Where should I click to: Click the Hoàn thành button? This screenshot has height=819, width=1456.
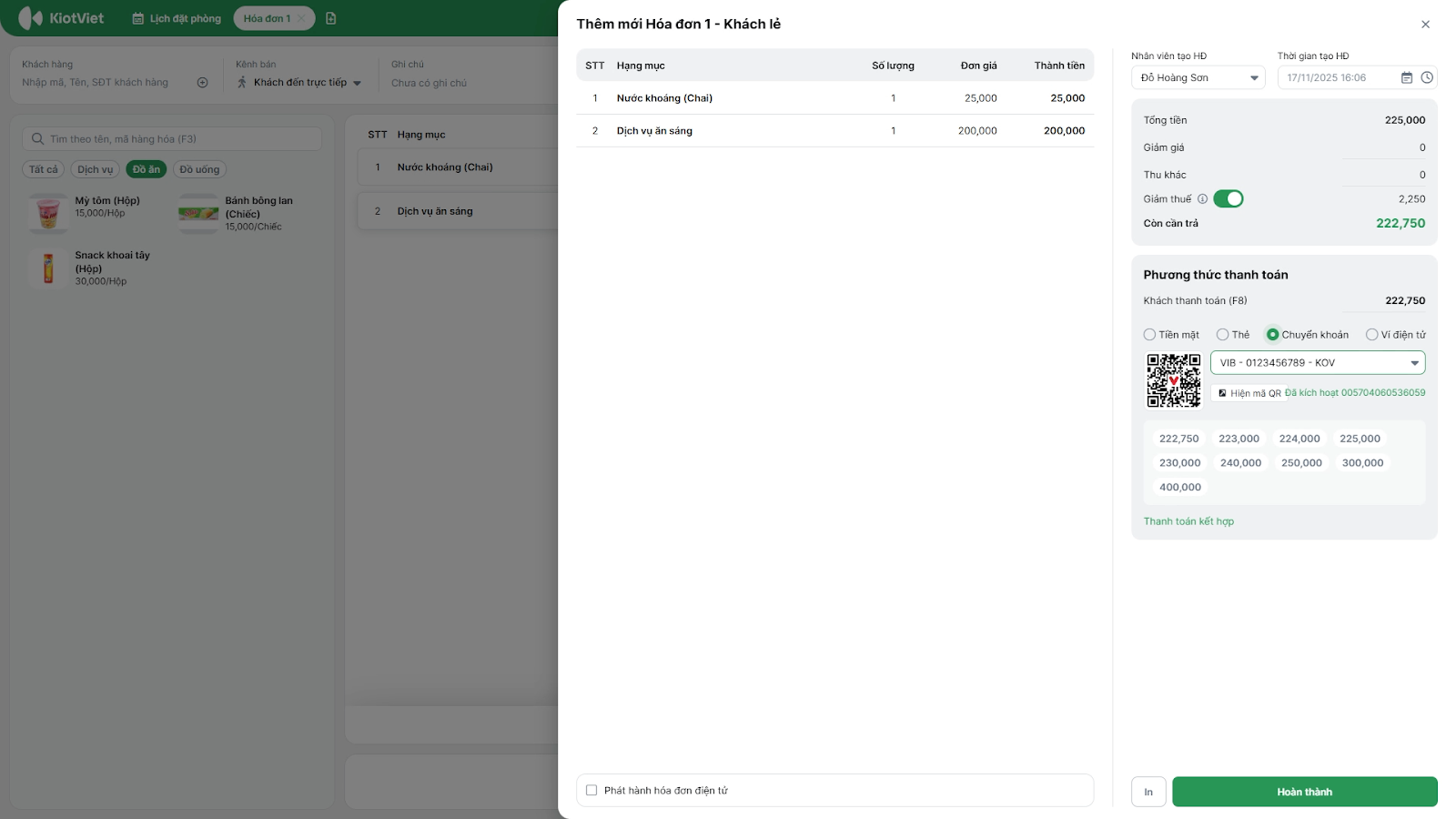[x=1304, y=792]
